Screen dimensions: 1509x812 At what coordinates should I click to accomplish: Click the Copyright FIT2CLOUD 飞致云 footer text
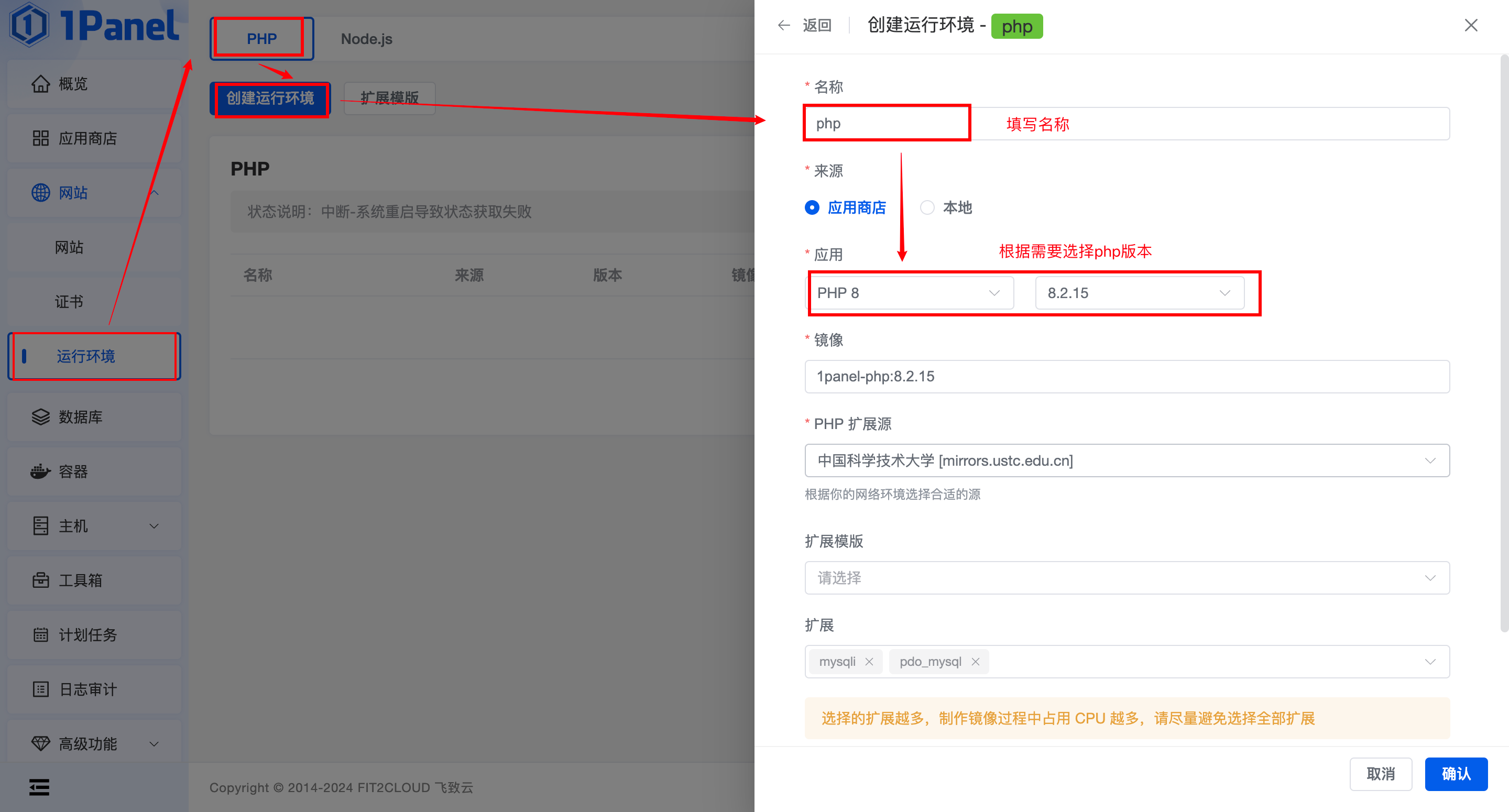(341, 787)
